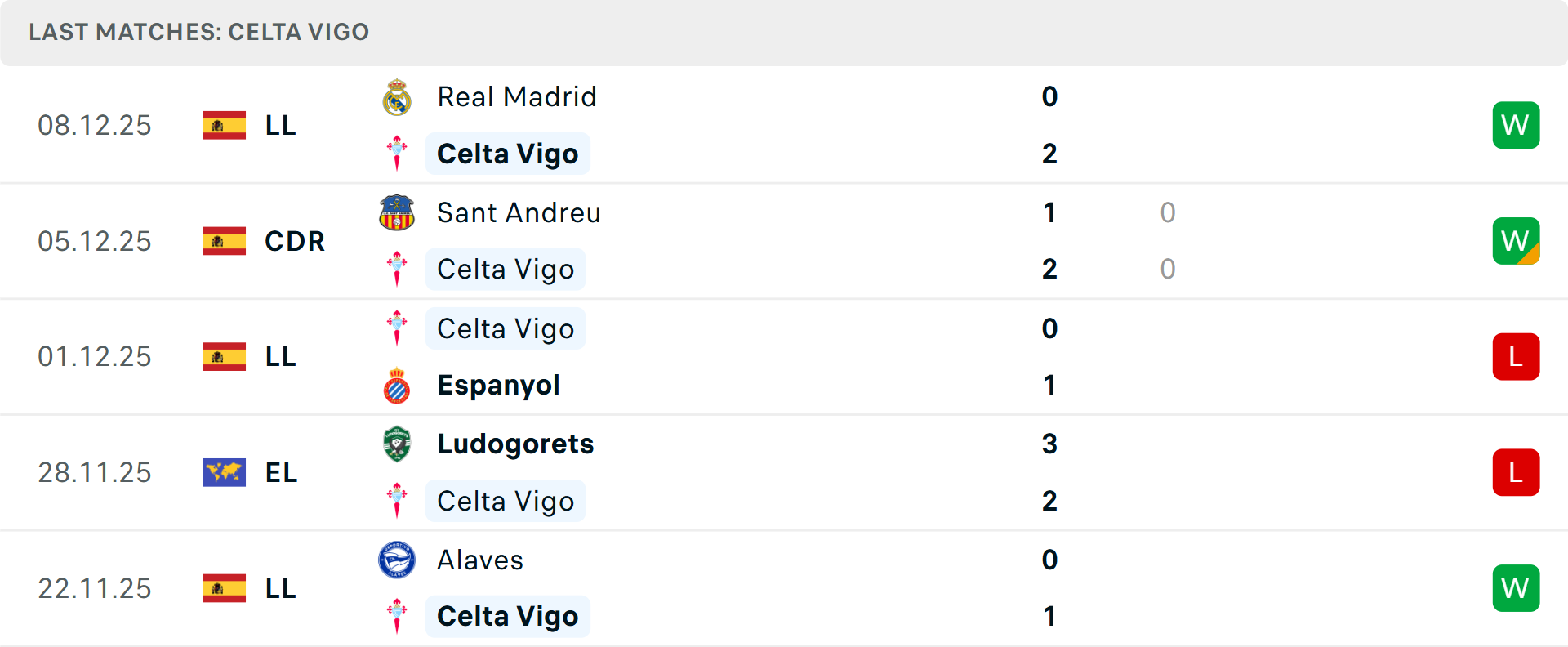Click the Spain flag beside the 08.12.25 match
This screenshot has width=1568, height=647.
[x=225, y=125]
